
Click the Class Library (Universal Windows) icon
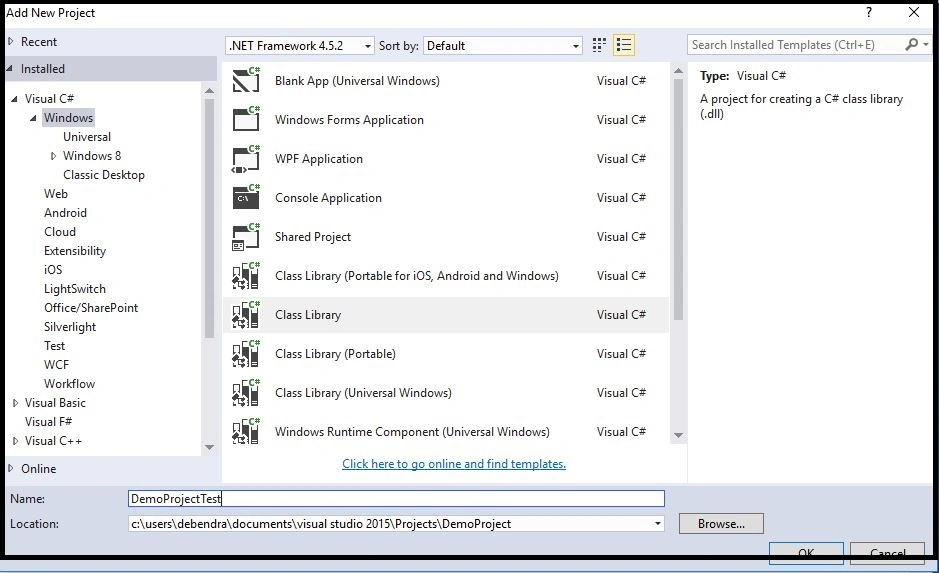(x=246, y=393)
